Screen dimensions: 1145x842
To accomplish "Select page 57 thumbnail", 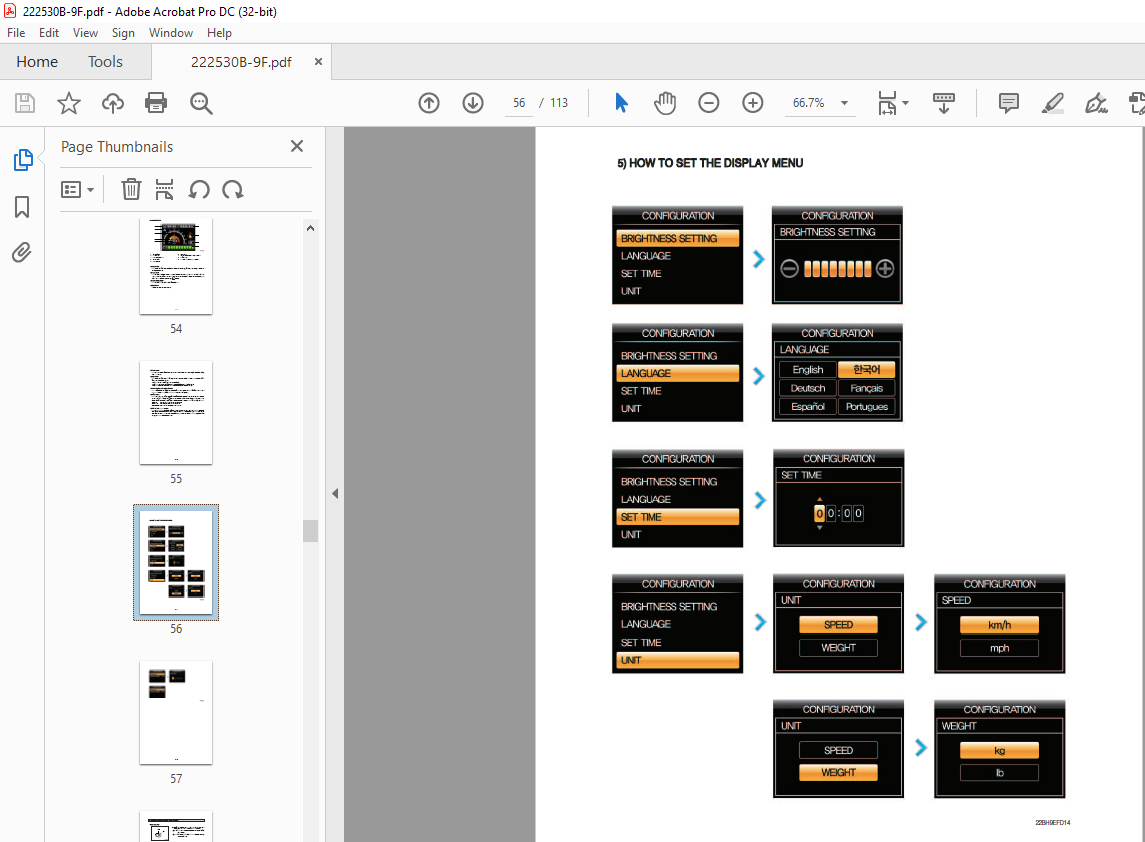I will (x=176, y=713).
